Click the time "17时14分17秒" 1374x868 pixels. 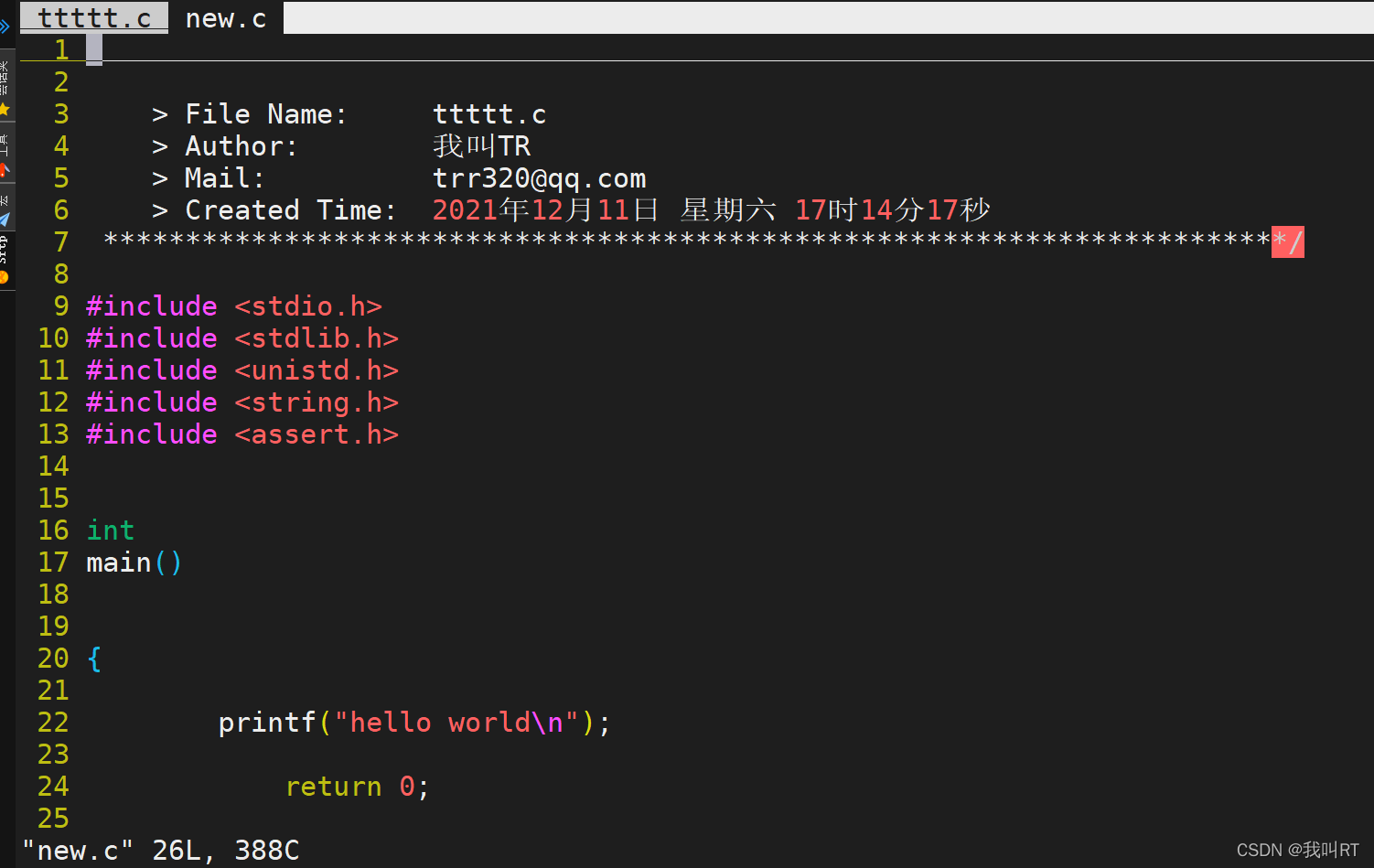coord(893,210)
